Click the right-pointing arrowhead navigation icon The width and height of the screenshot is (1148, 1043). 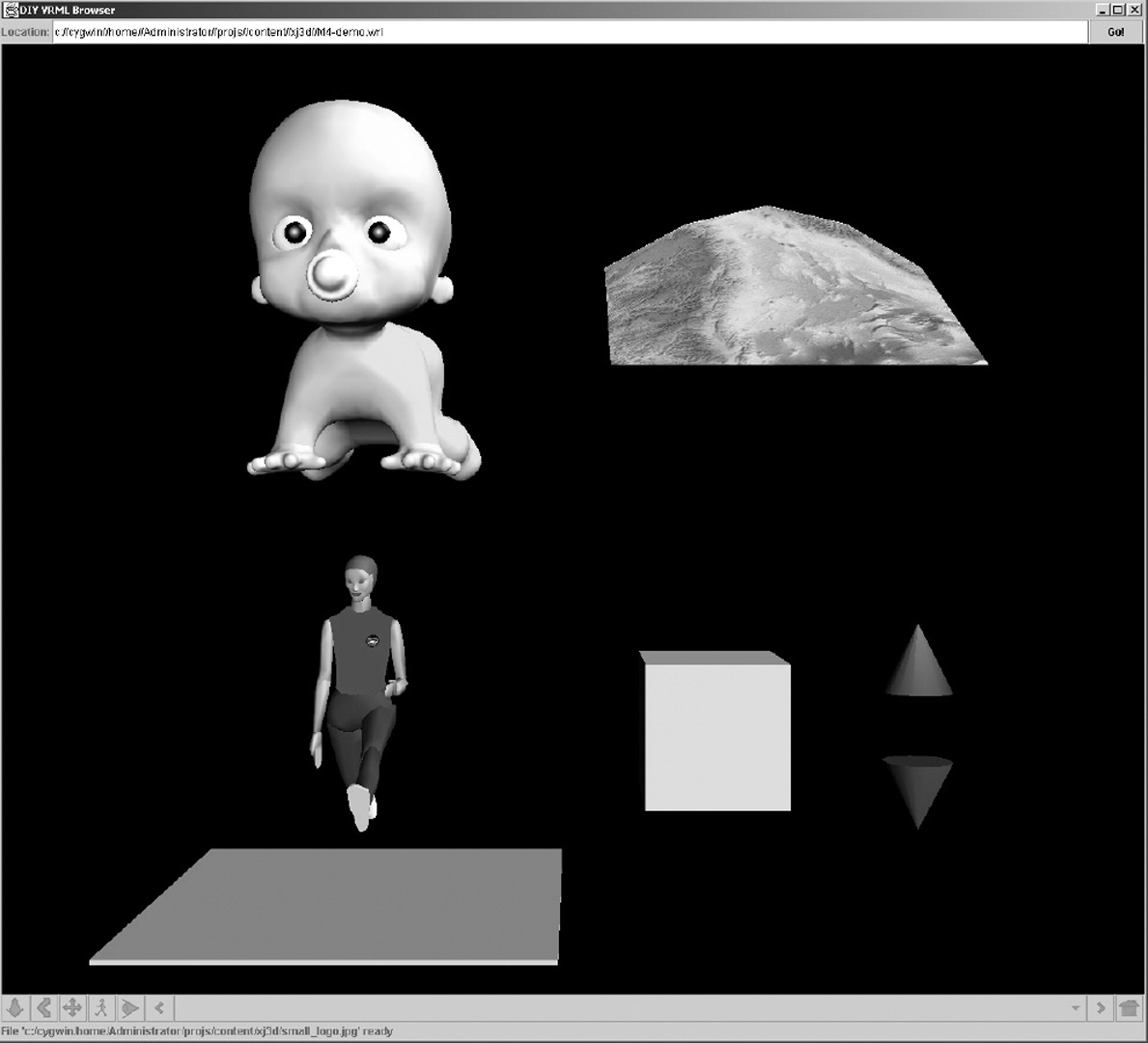tap(129, 1008)
